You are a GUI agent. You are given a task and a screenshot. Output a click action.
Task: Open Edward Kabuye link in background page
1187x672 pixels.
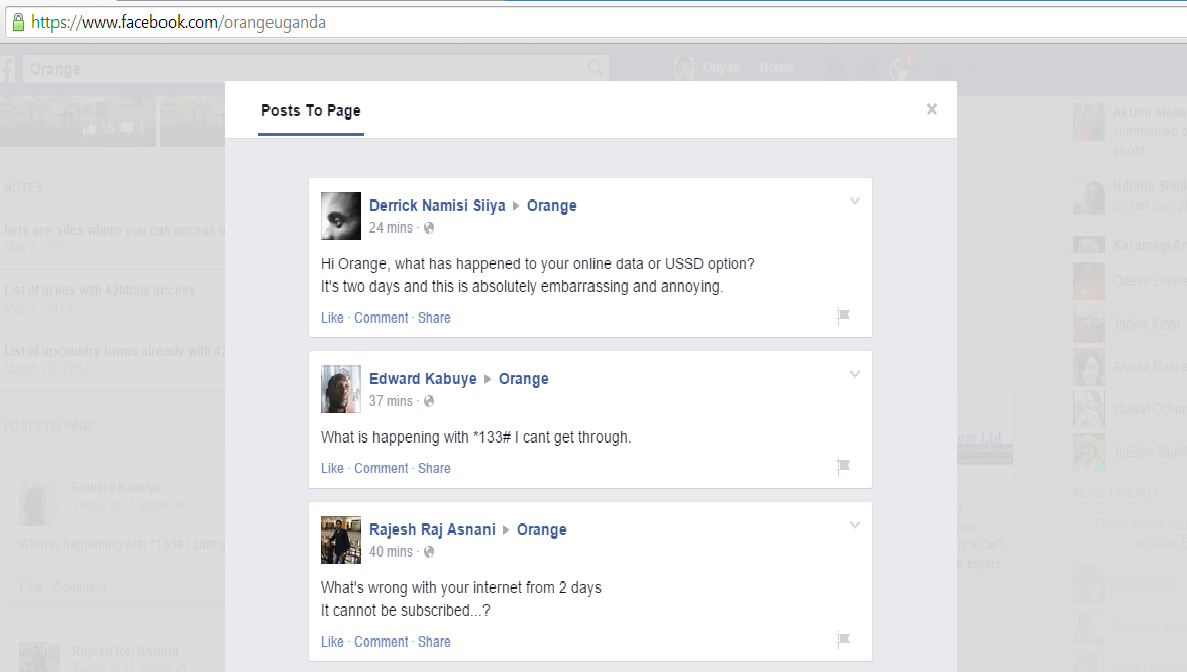pyautogui.click(x=117, y=487)
